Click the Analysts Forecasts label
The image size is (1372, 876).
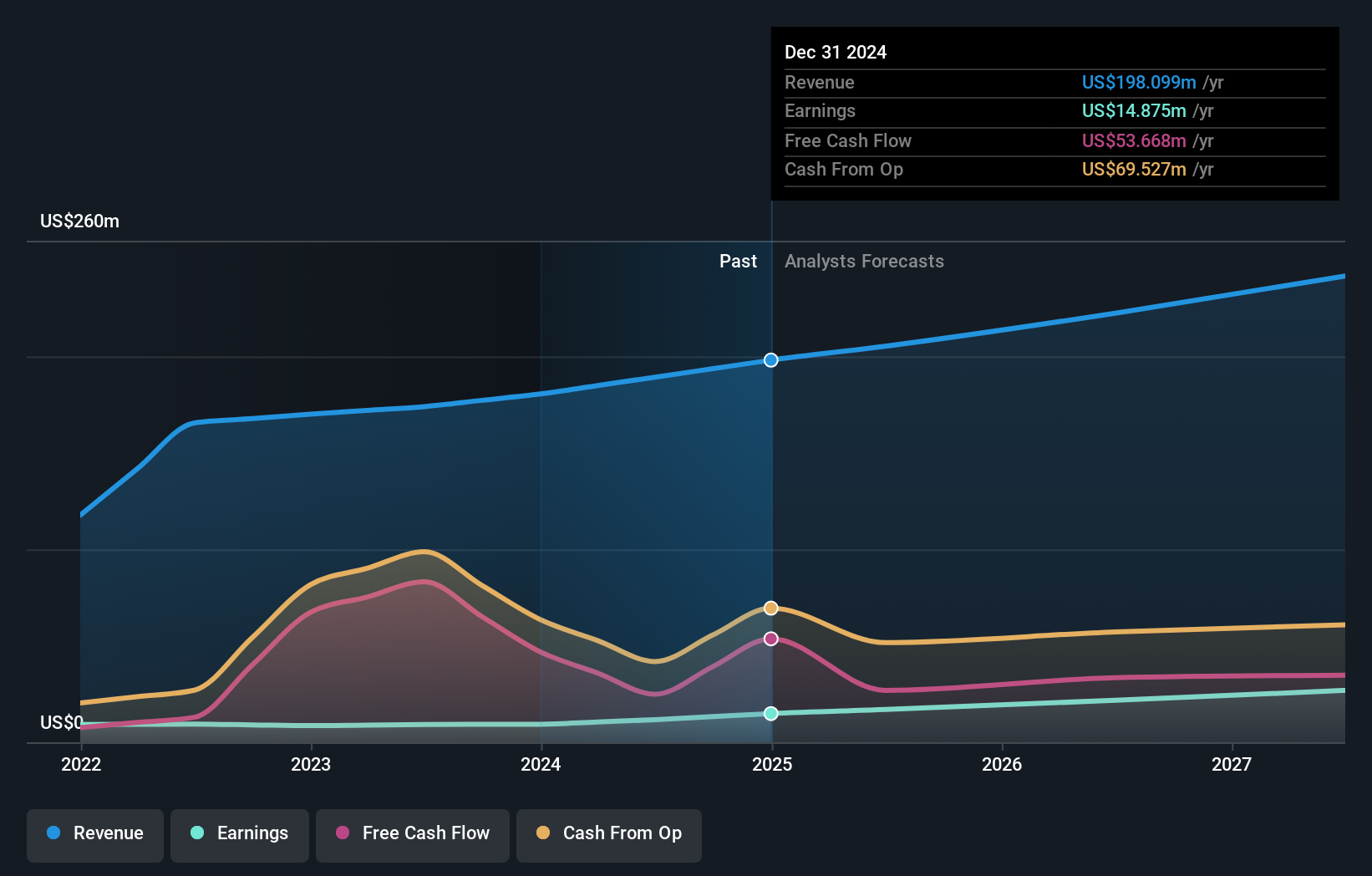click(864, 262)
